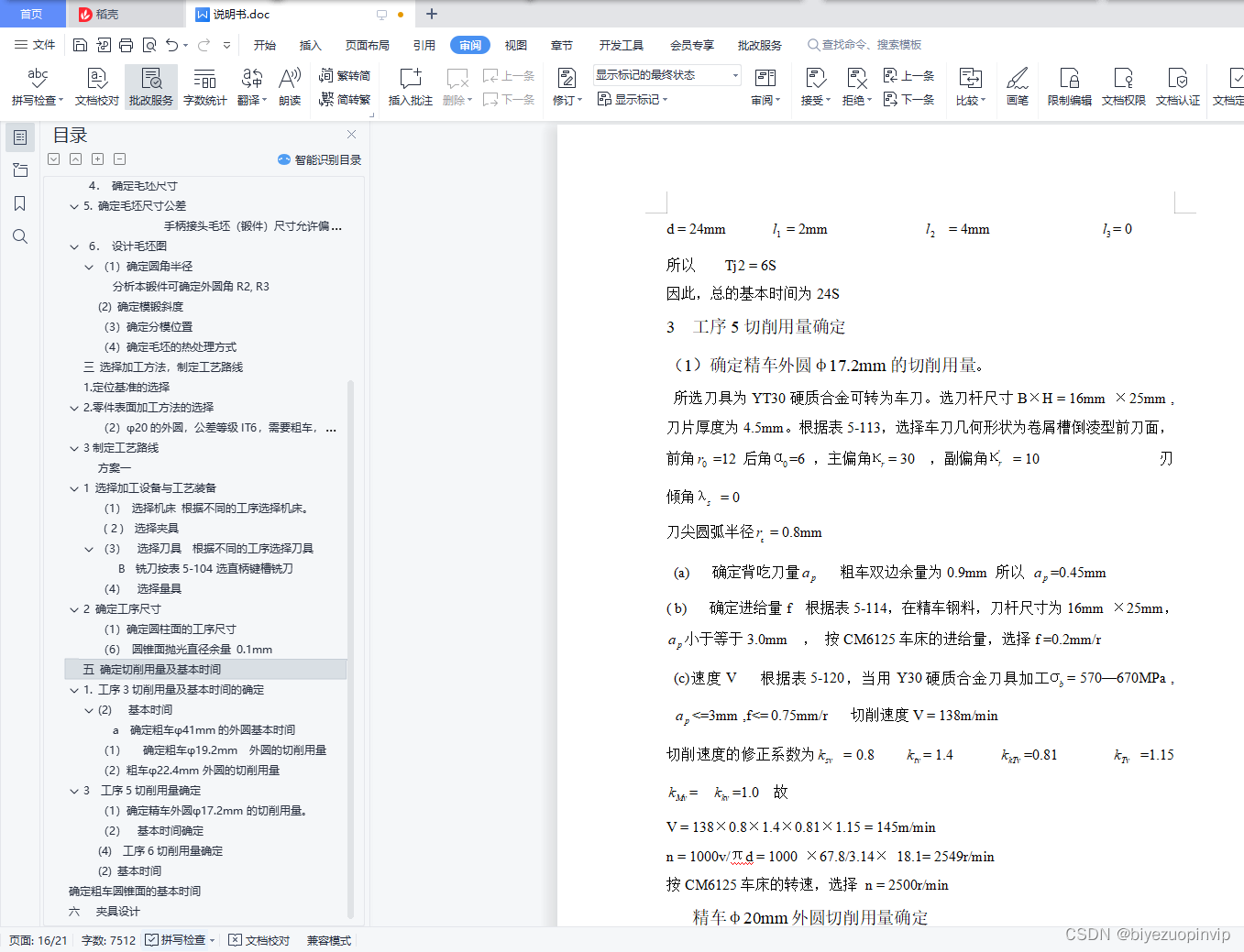1244x952 pixels.
Task: Open the 朗读 read aloud tool
Action: tap(290, 86)
